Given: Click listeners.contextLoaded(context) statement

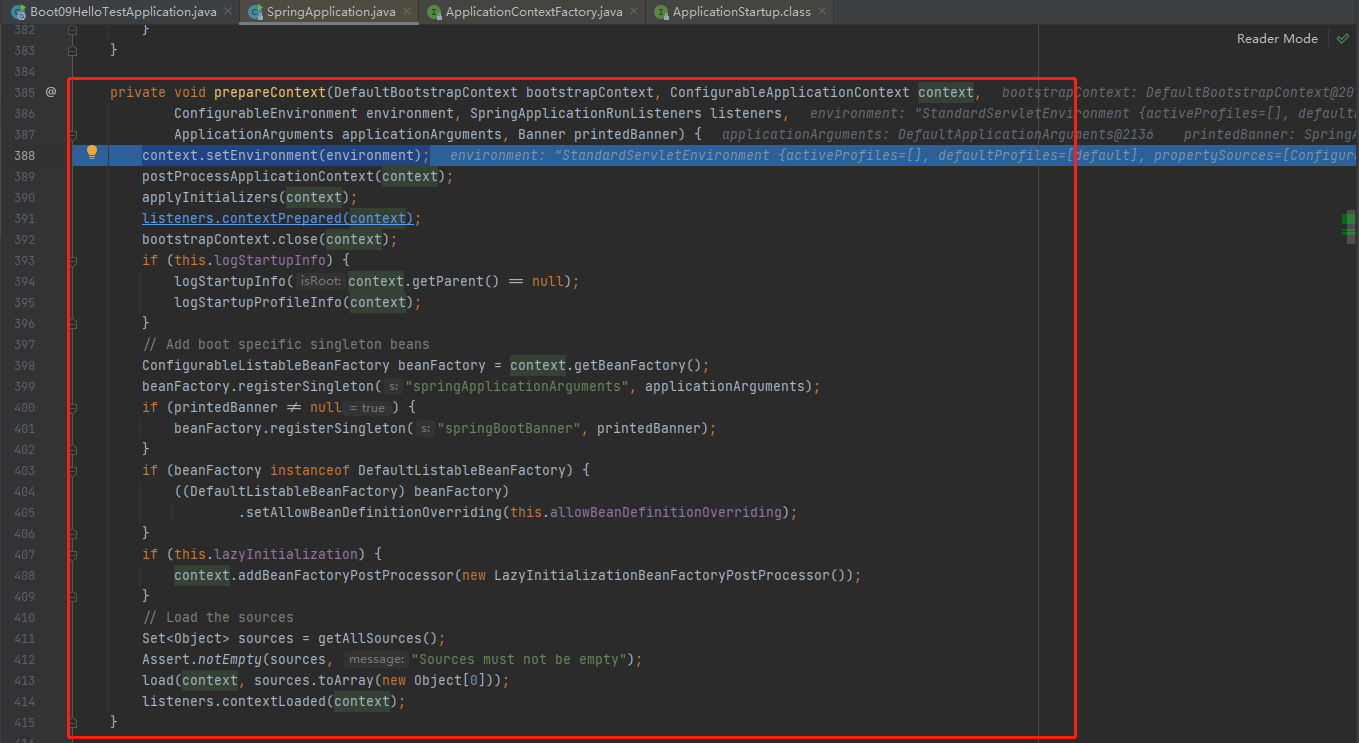Looking at the screenshot, I should (273, 701).
